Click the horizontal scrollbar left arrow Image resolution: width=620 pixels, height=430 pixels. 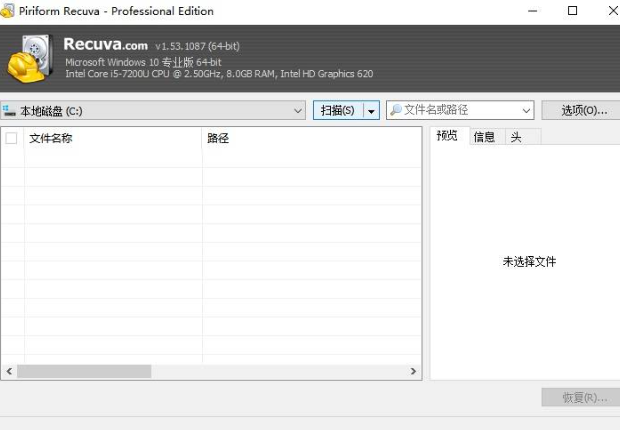[x=9, y=371]
